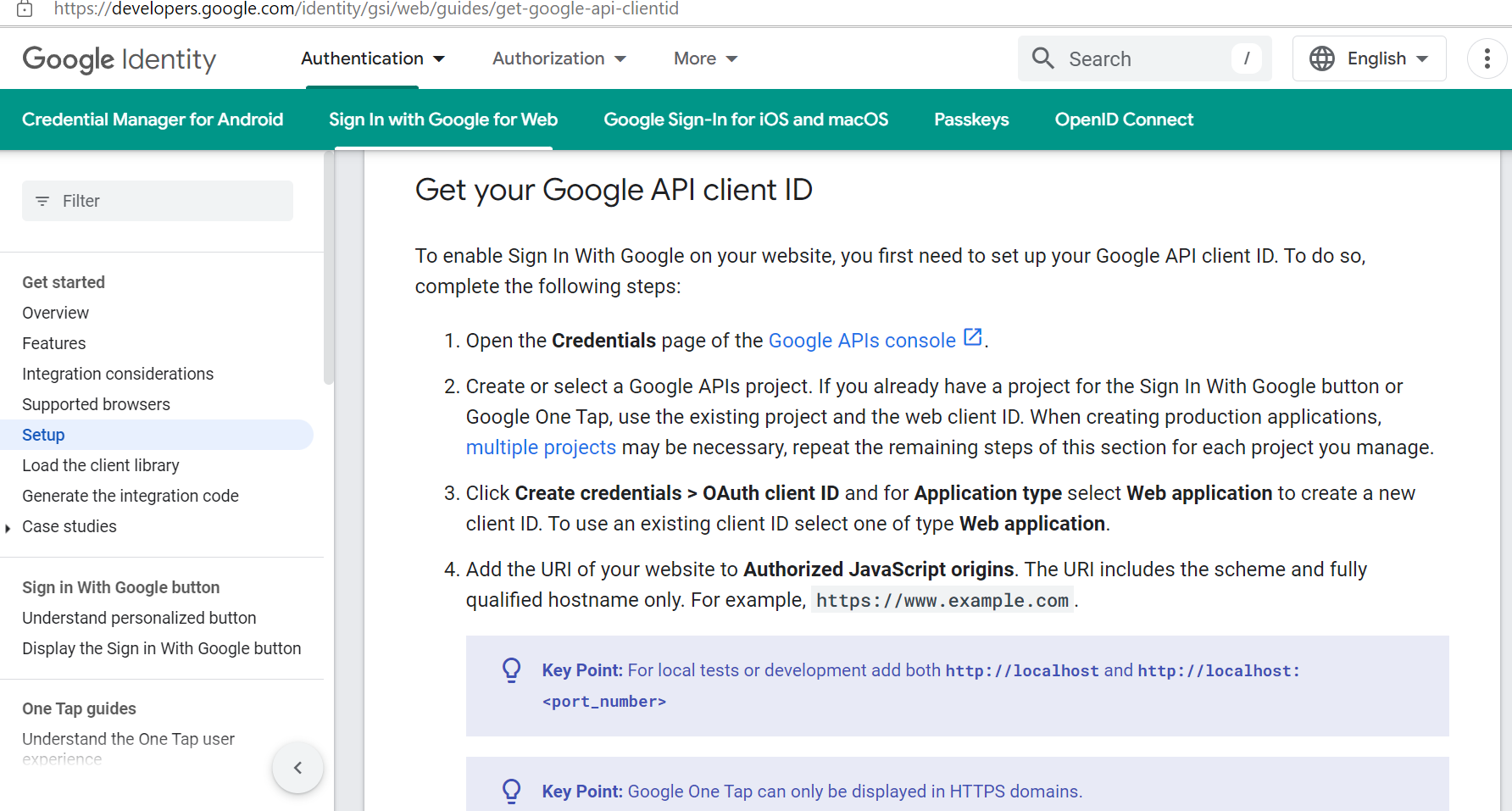Open Display the Sign in With Google button
The height and width of the screenshot is (811, 1512).
161,648
